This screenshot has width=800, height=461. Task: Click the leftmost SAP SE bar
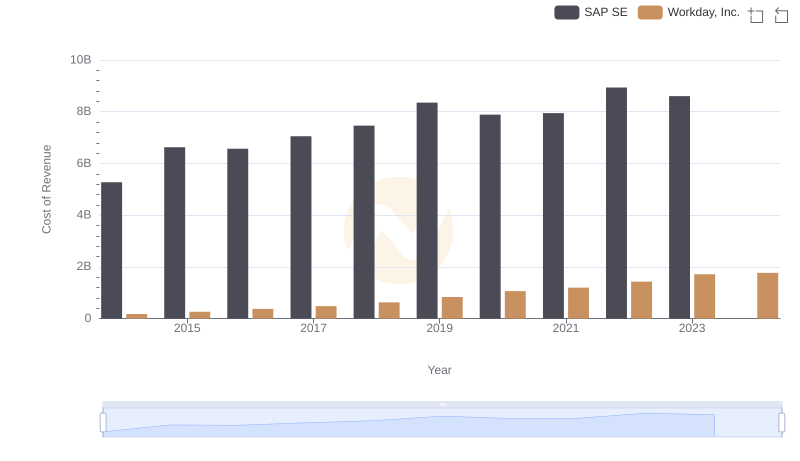click(111, 250)
